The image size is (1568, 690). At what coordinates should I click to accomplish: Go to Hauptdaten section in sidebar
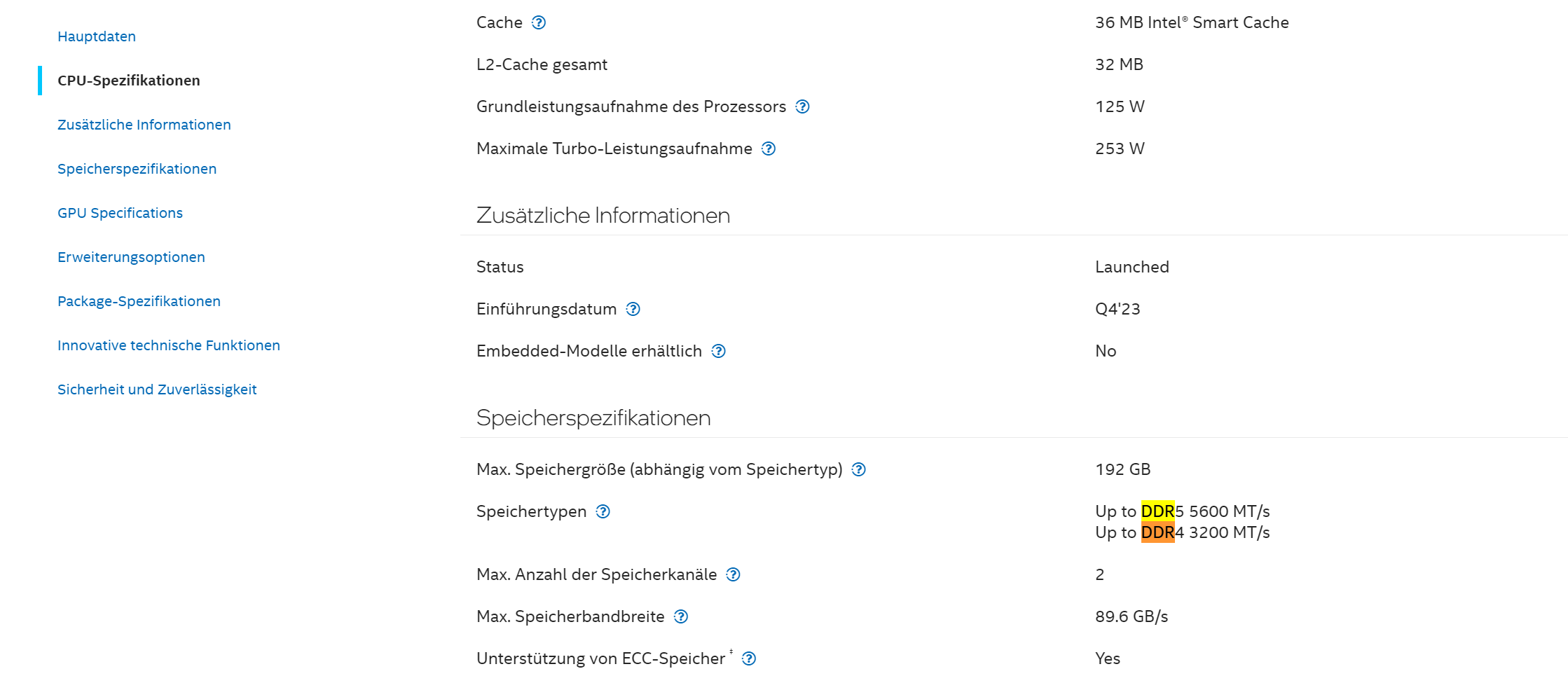point(97,36)
